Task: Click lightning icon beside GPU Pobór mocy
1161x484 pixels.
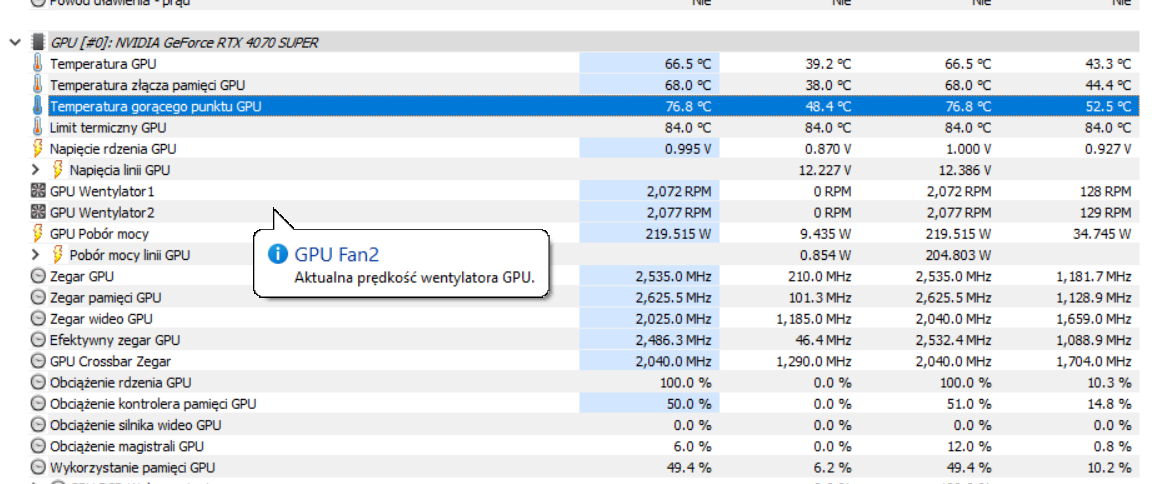Action: 38,234
